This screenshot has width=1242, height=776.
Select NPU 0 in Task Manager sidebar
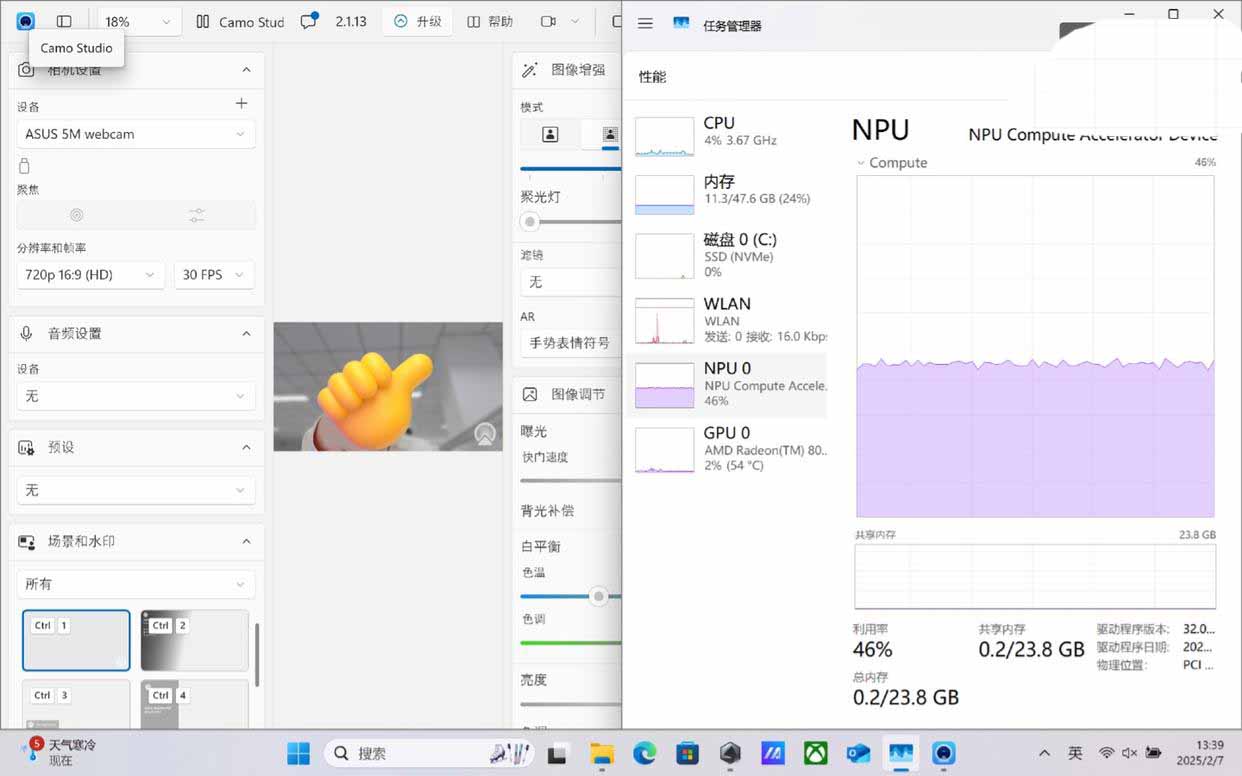pos(730,384)
